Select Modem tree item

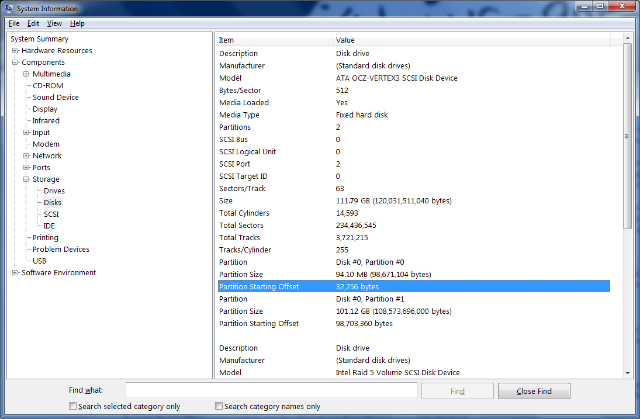46,144
